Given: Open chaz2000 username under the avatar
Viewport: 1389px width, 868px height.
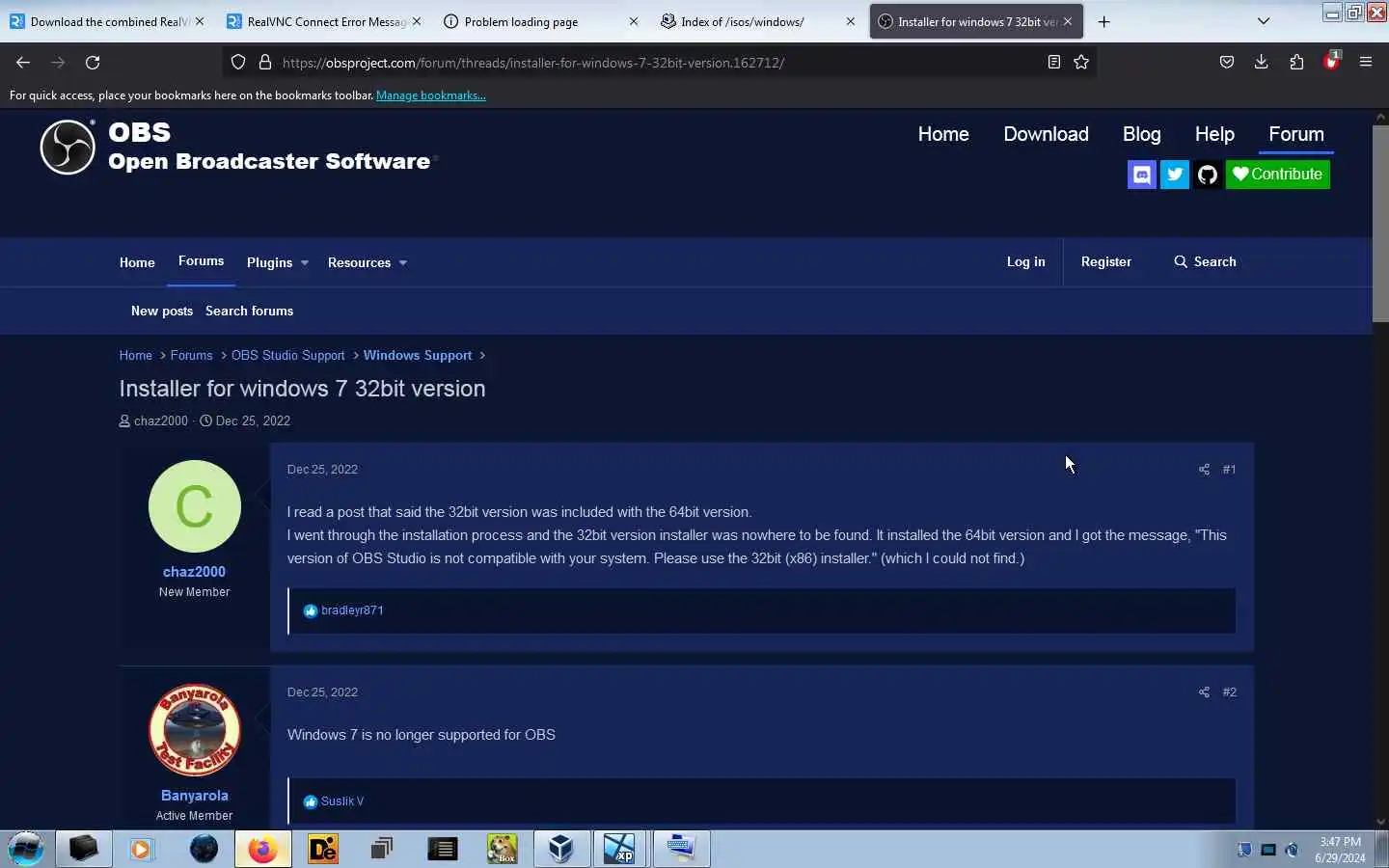Looking at the screenshot, I should [194, 572].
